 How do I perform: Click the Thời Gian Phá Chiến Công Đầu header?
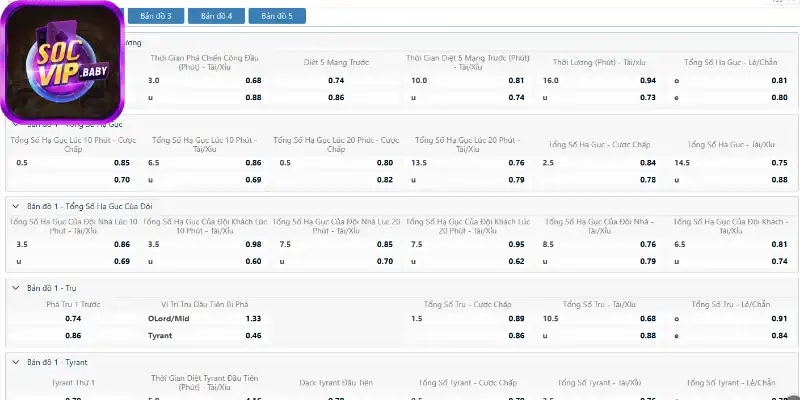tap(205, 62)
